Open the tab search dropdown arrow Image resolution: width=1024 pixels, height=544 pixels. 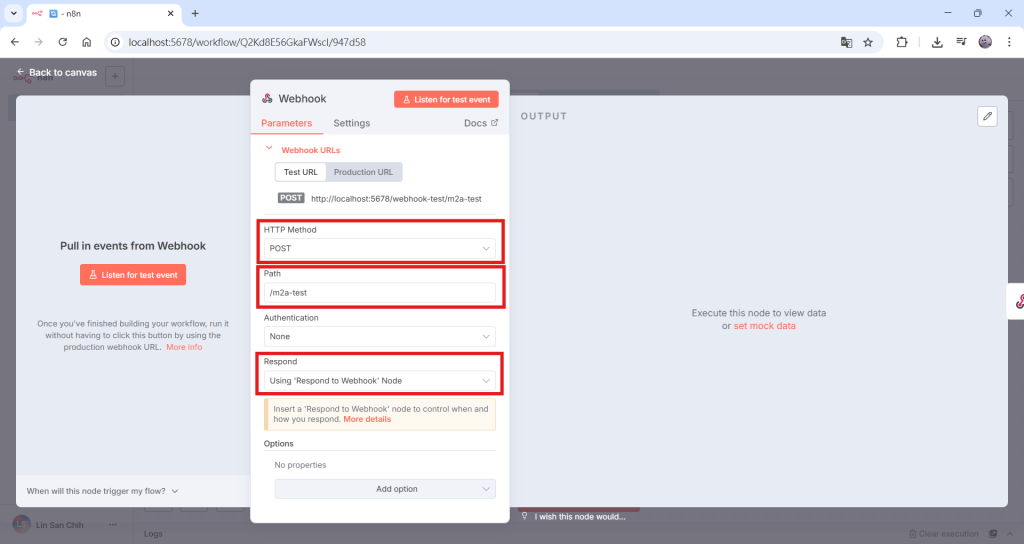coord(13,13)
